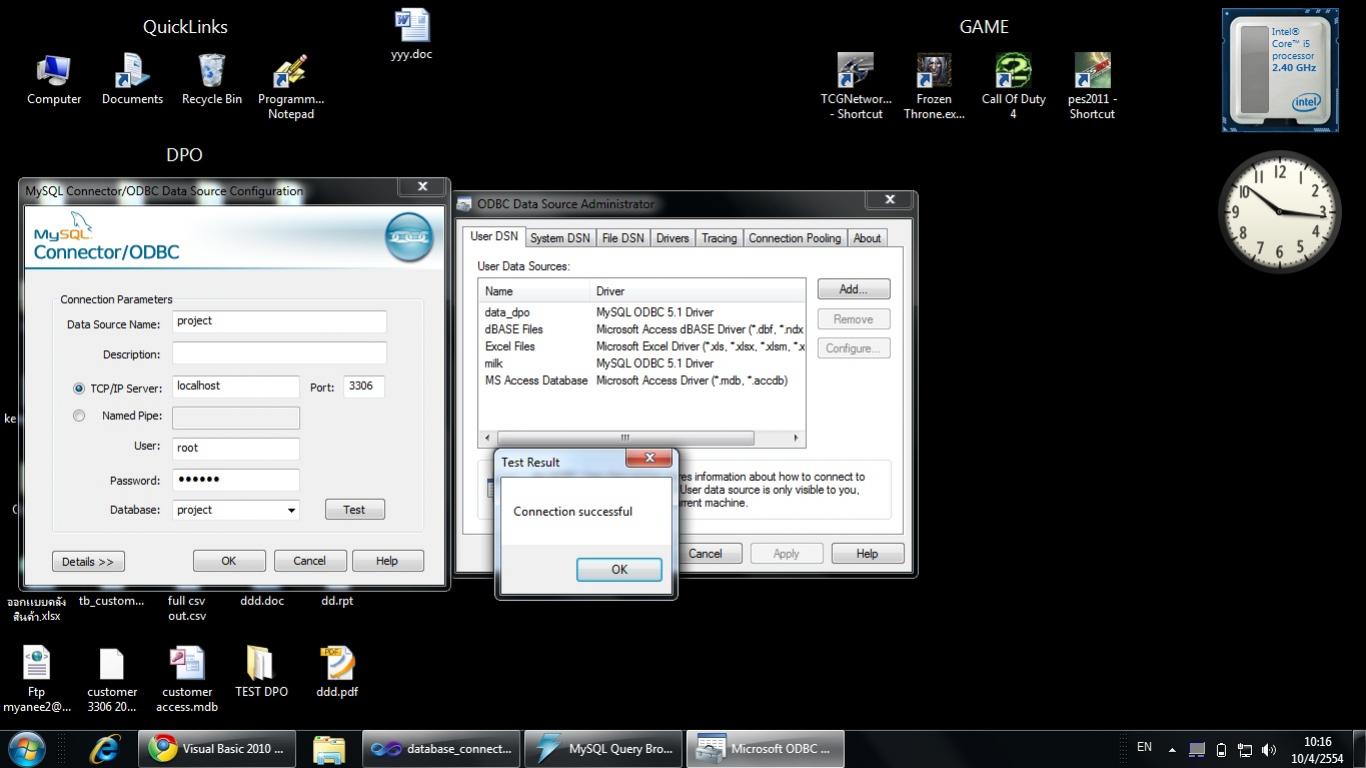Select the milk data source row
1366x768 pixels.
[x=643, y=363]
